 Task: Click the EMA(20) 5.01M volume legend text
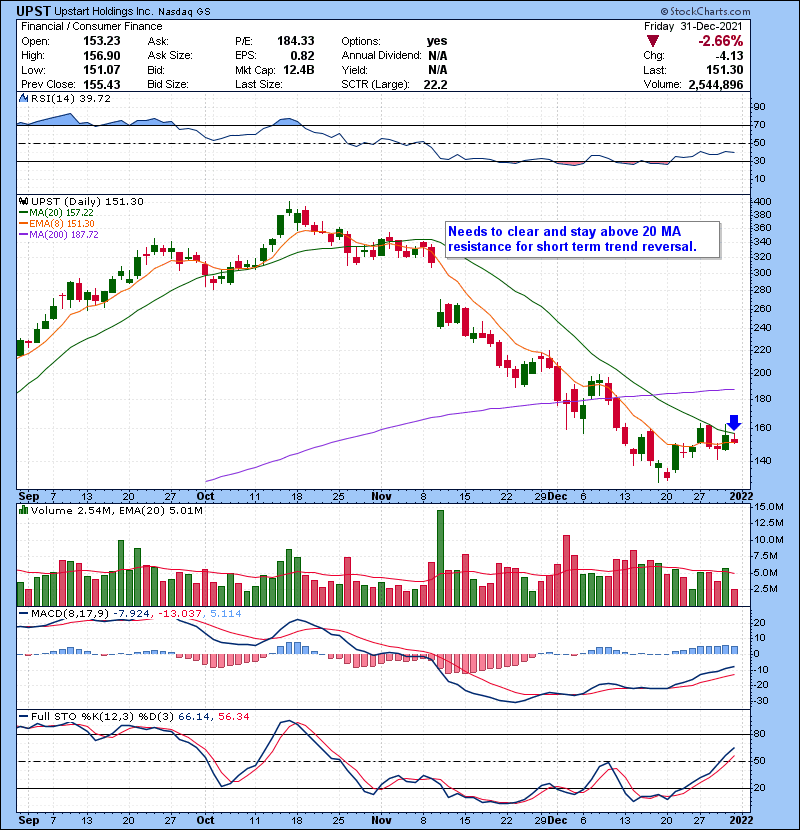pyautogui.click(x=163, y=510)
